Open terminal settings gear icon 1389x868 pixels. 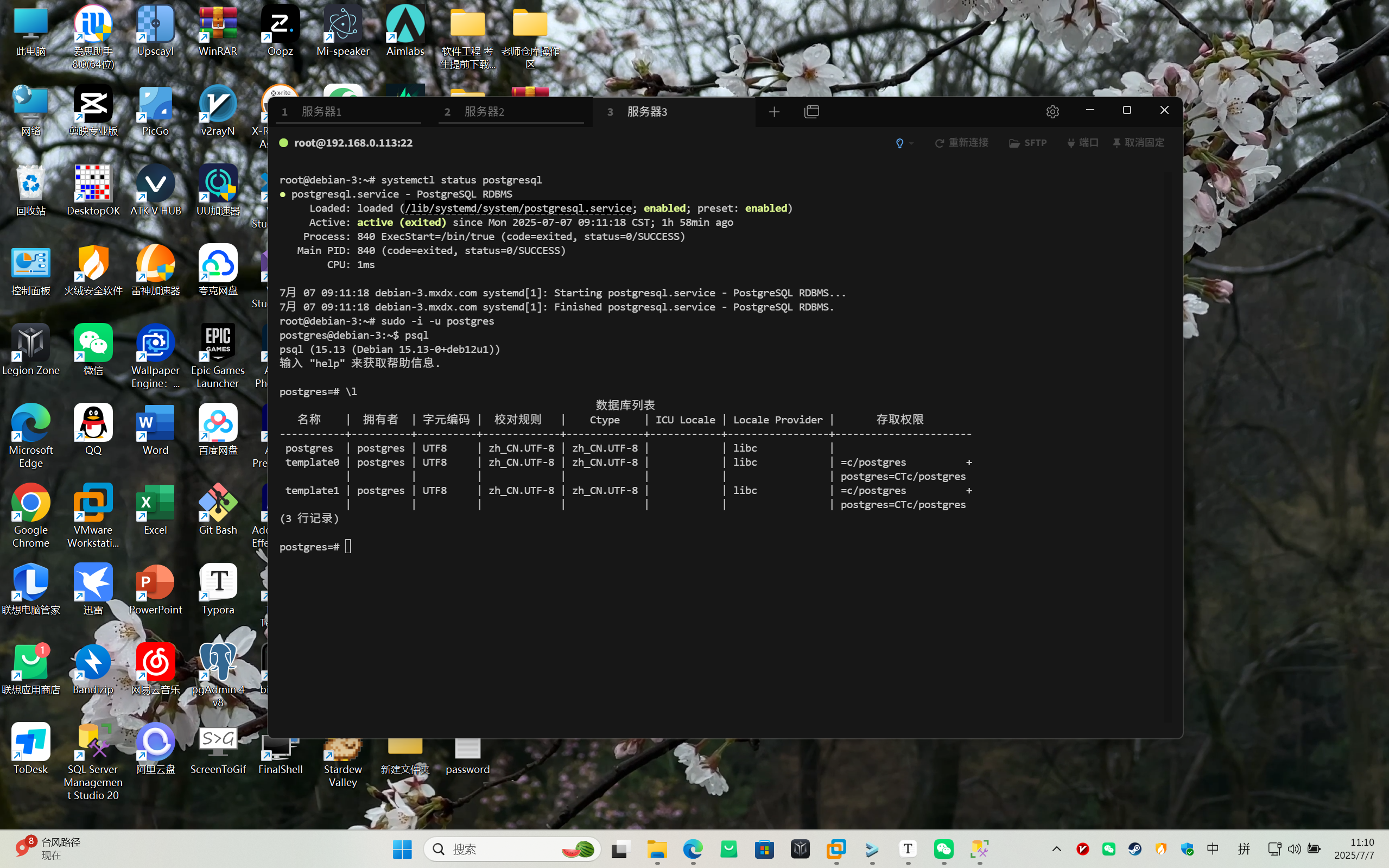[1052, 111]
